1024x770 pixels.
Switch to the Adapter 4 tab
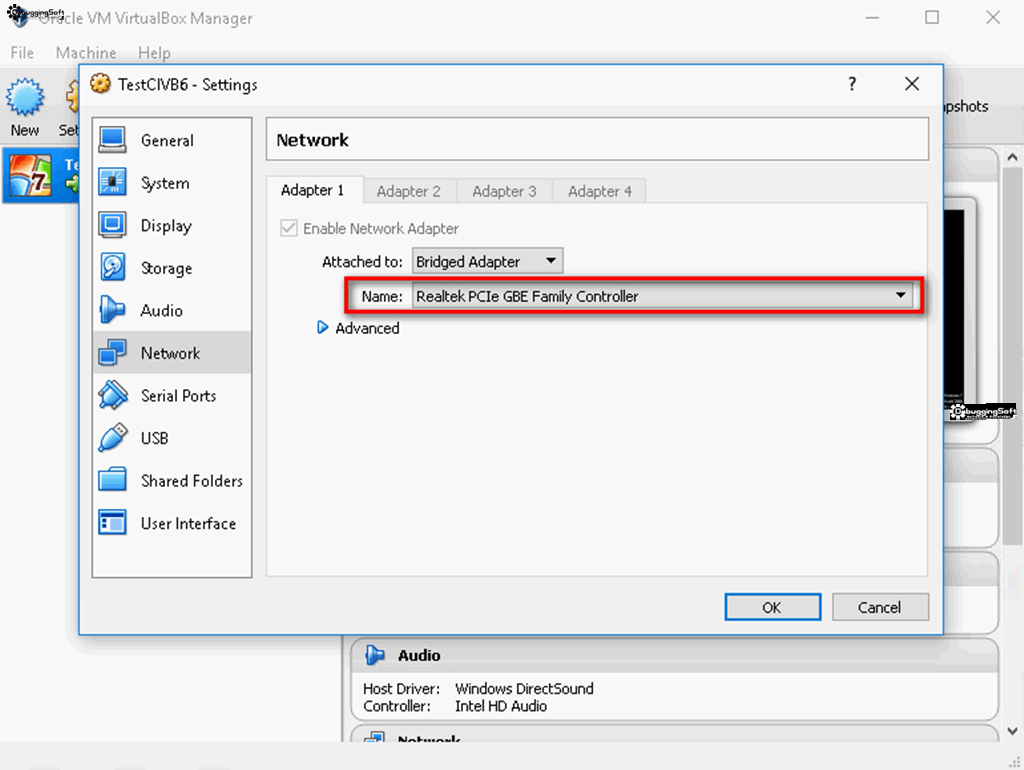pos(600,191)
